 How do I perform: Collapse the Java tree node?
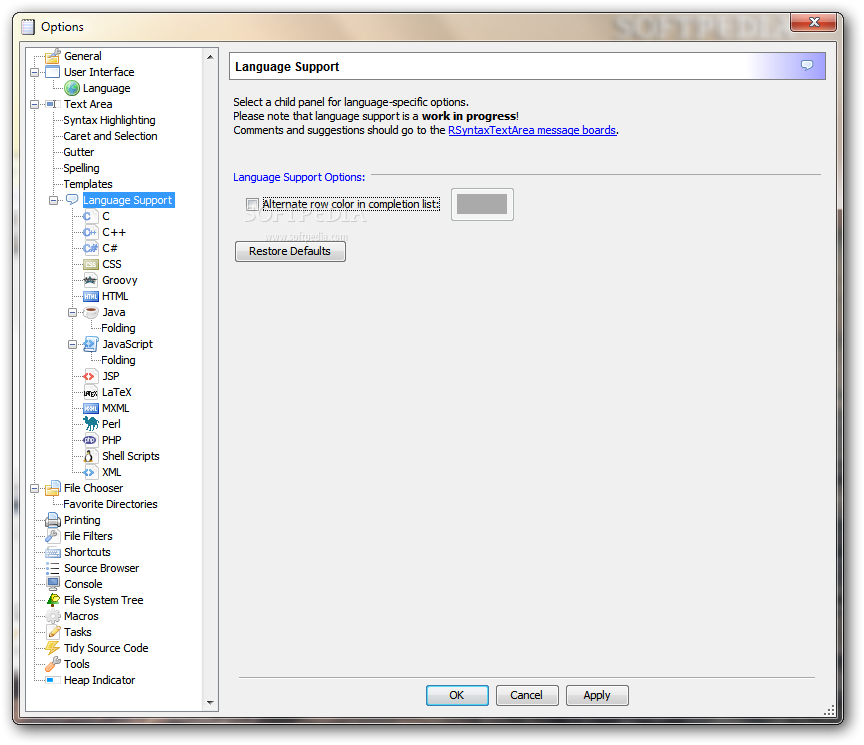point(72,312)
